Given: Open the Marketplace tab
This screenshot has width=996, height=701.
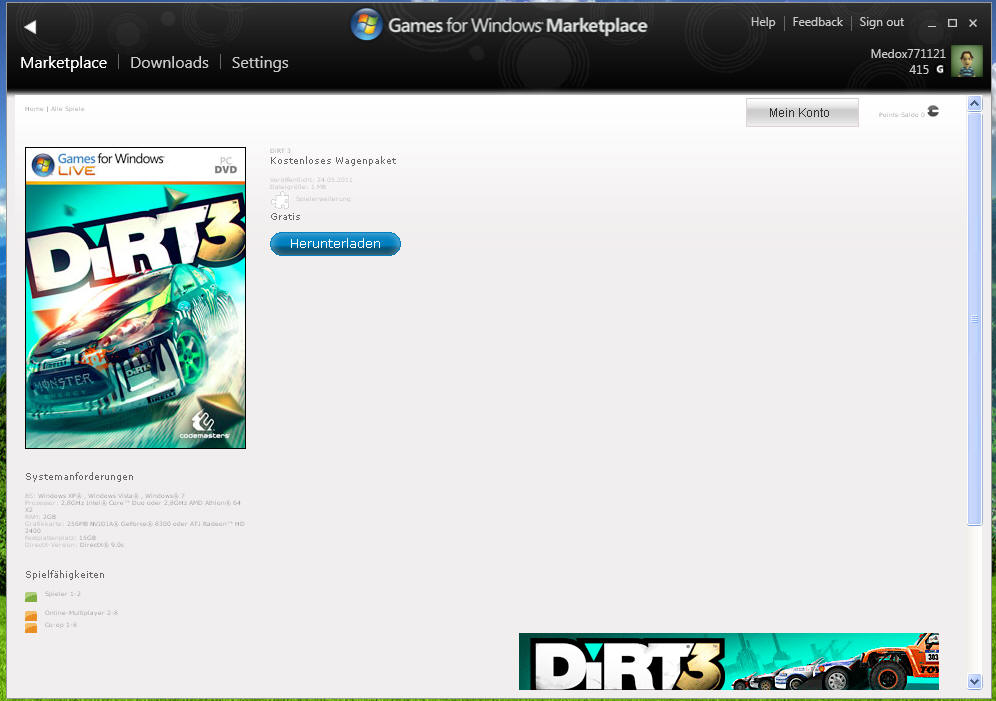Looking at the screenshot, I should [x=64, y=62].
